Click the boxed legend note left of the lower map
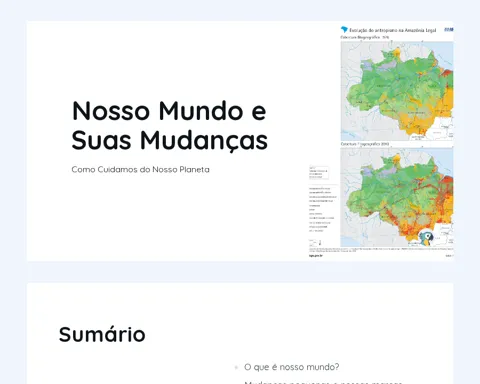Screen dimensions: 480x384 point(319,173)
